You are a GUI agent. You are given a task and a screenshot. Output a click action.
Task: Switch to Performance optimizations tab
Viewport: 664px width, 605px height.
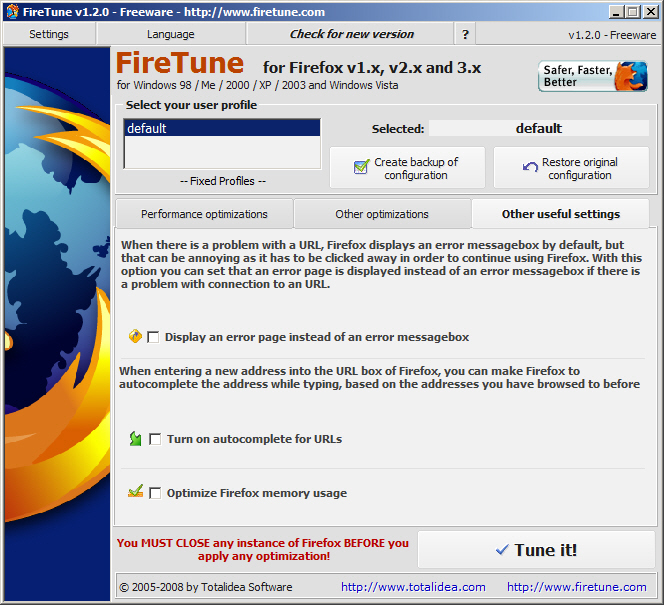pyautogui.click(x=204, y=214)
